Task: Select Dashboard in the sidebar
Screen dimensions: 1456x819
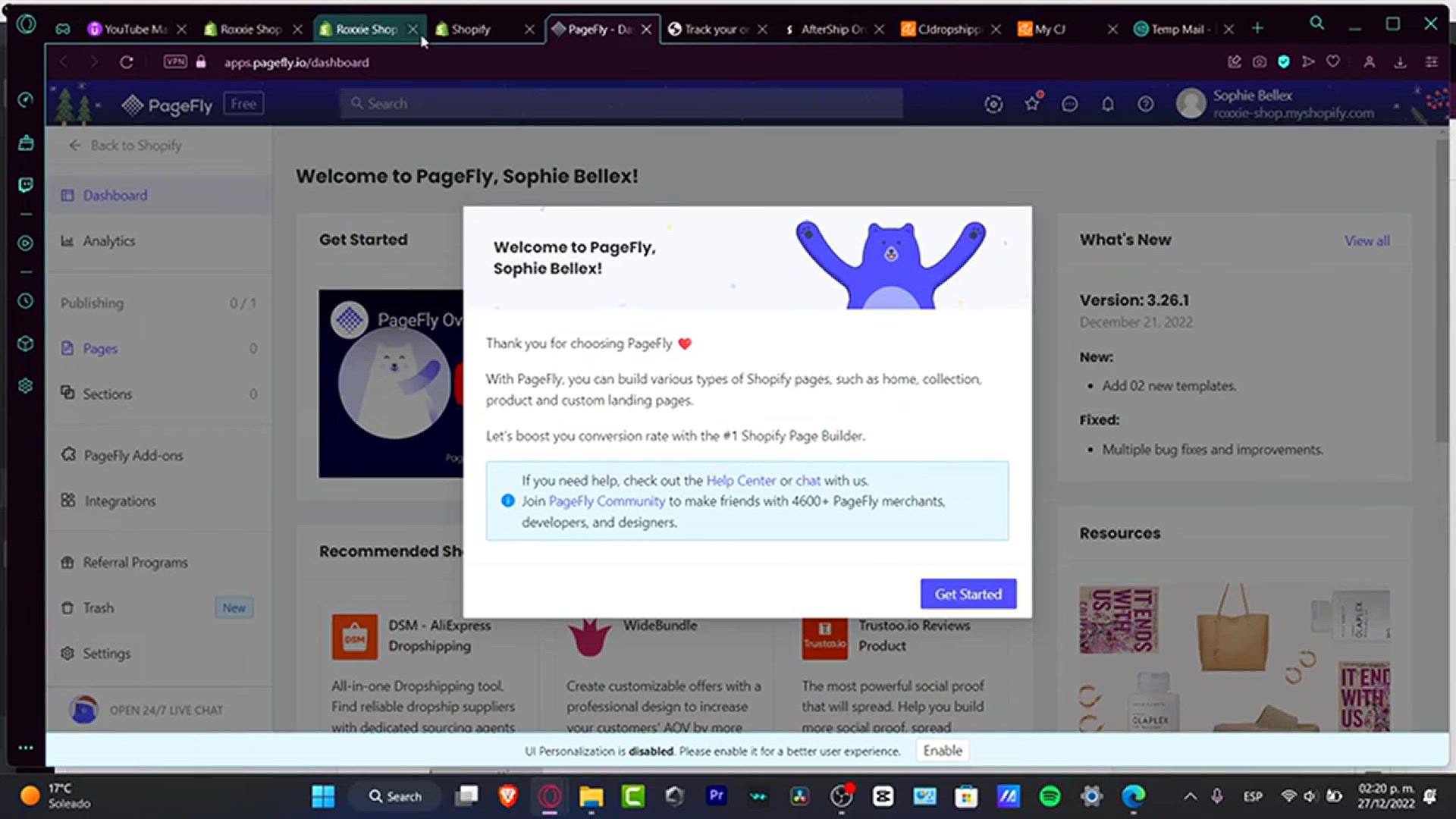Action: pos(159,196)
